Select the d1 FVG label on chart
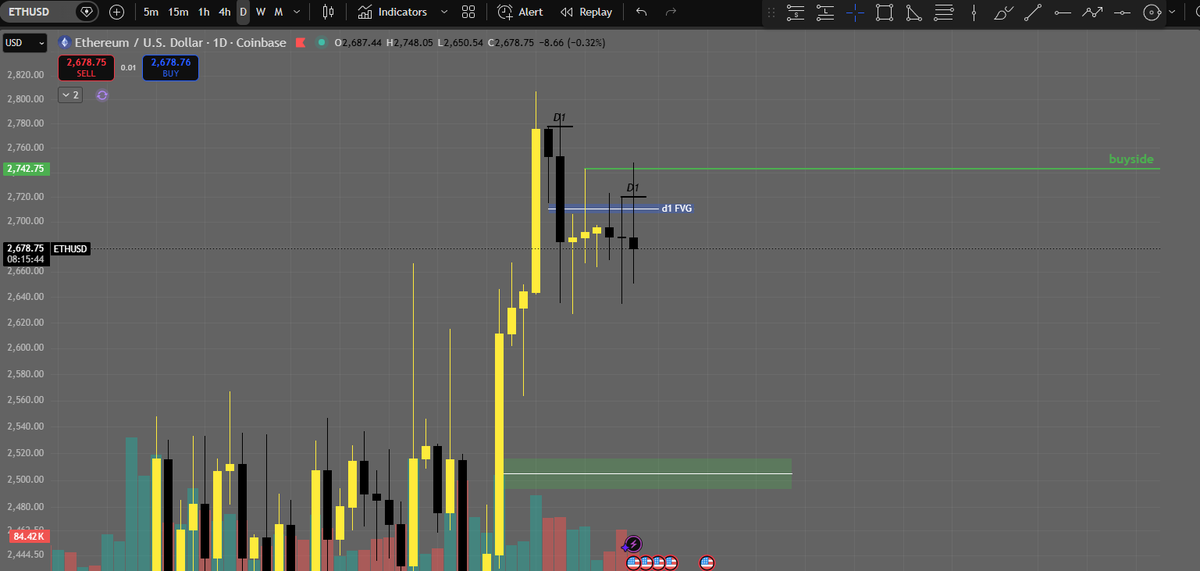 (676, 208)
